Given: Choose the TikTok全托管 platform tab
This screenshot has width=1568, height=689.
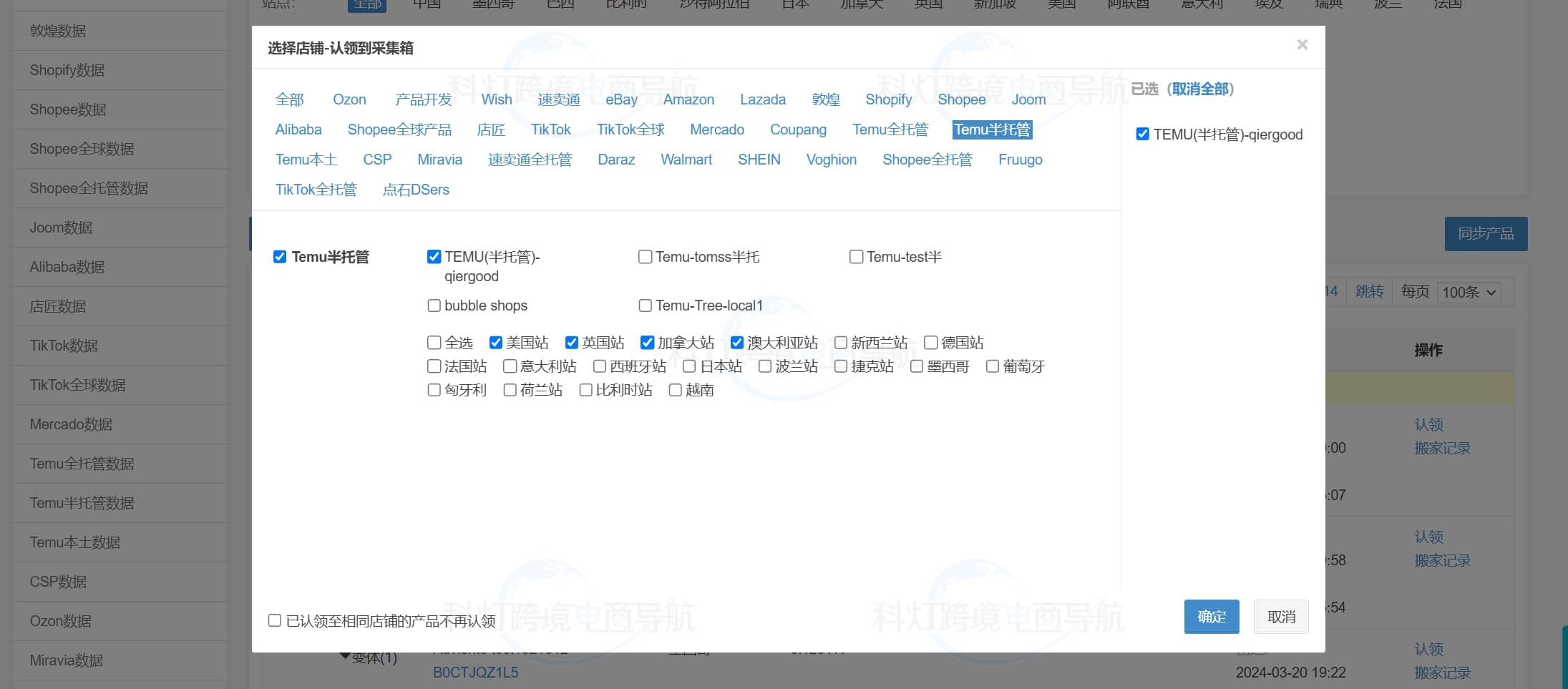Looking at the screenshot, I should tap(316, 190).
